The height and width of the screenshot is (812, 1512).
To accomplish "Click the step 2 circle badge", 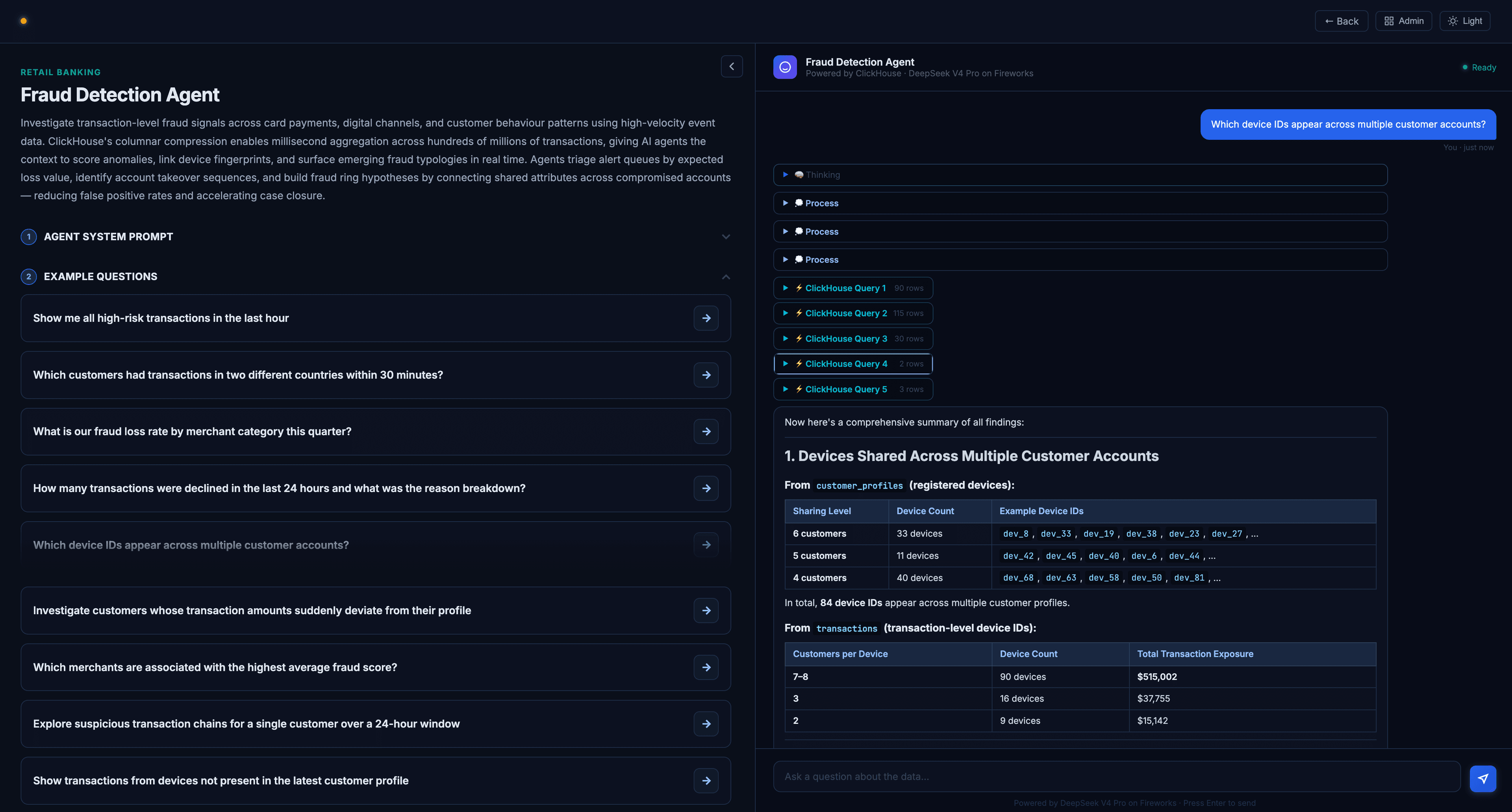I will (x=29, y=277).
